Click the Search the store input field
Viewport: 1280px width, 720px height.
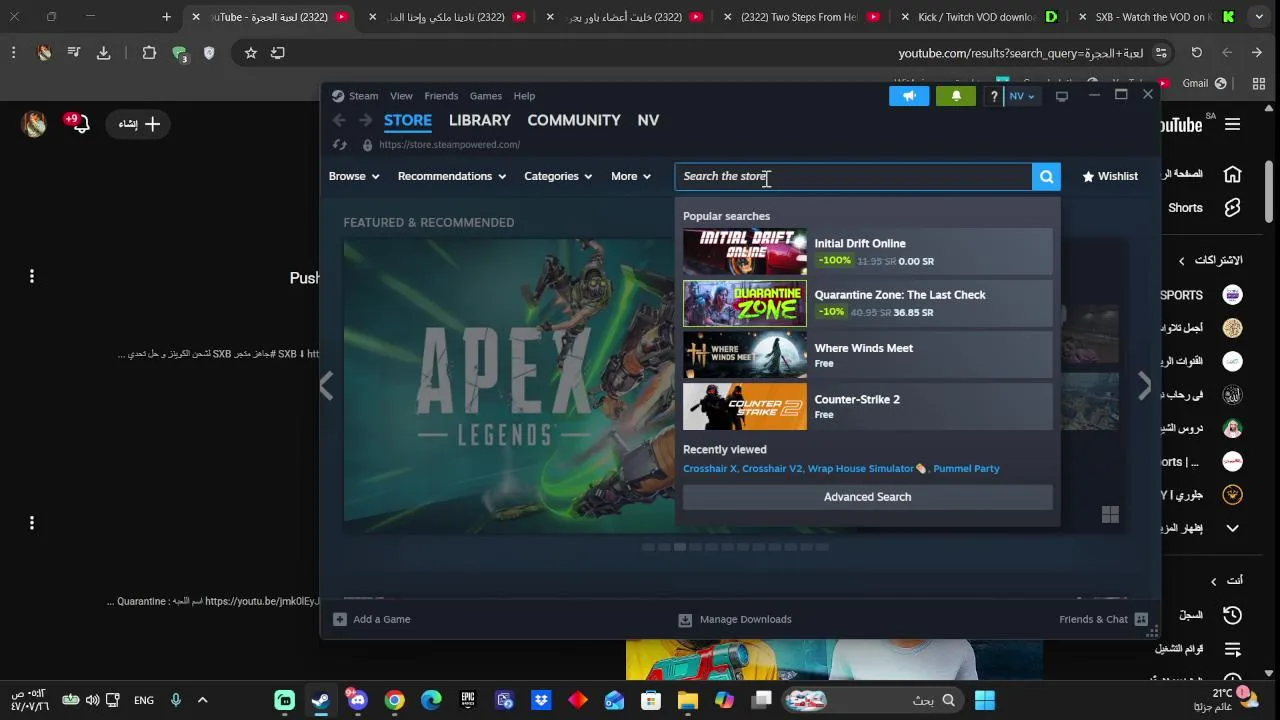pos(854,177)
